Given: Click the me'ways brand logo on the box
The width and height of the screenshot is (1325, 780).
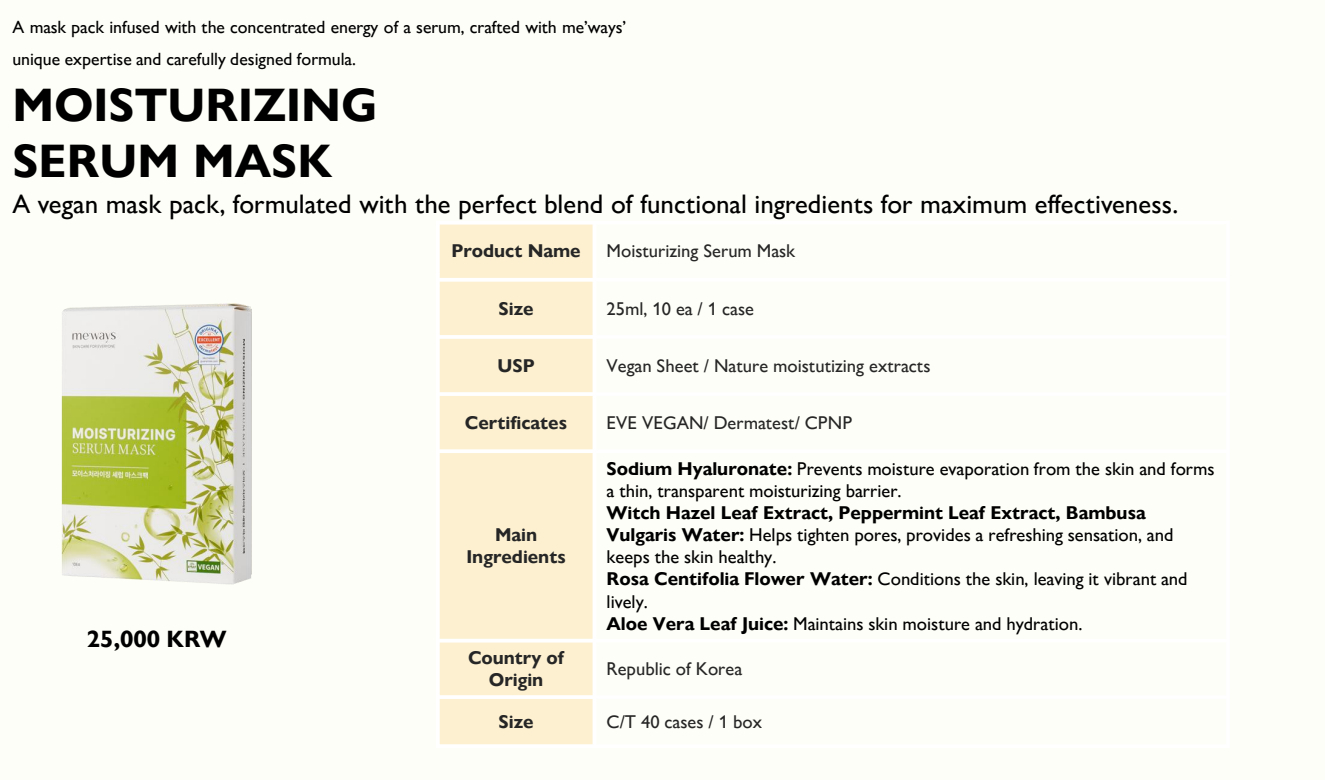Looking at the screenshot, I should (93, 337).
